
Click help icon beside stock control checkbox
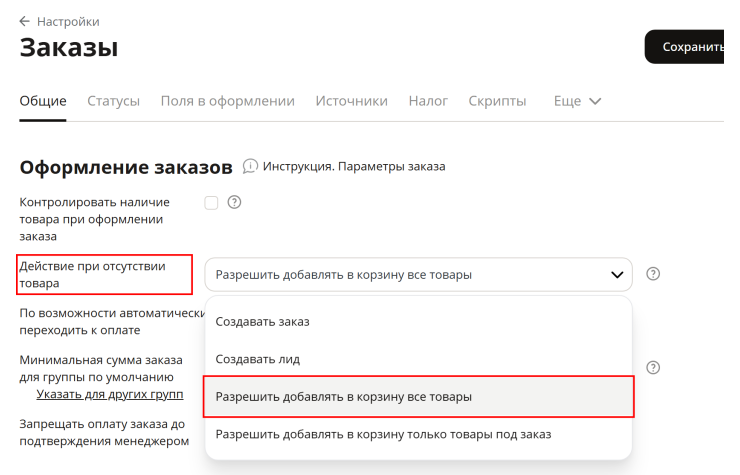234,202
